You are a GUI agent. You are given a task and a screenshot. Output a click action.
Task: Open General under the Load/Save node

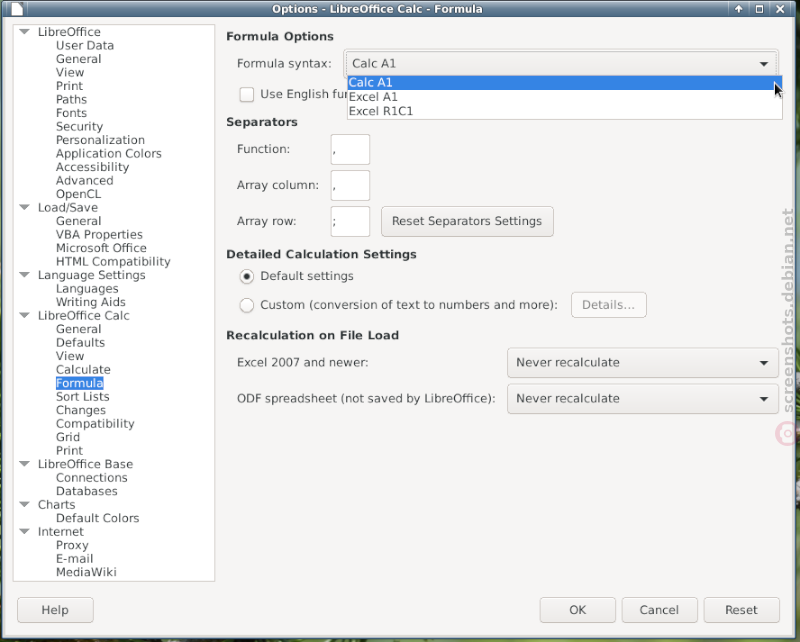[x=79, y=221]
